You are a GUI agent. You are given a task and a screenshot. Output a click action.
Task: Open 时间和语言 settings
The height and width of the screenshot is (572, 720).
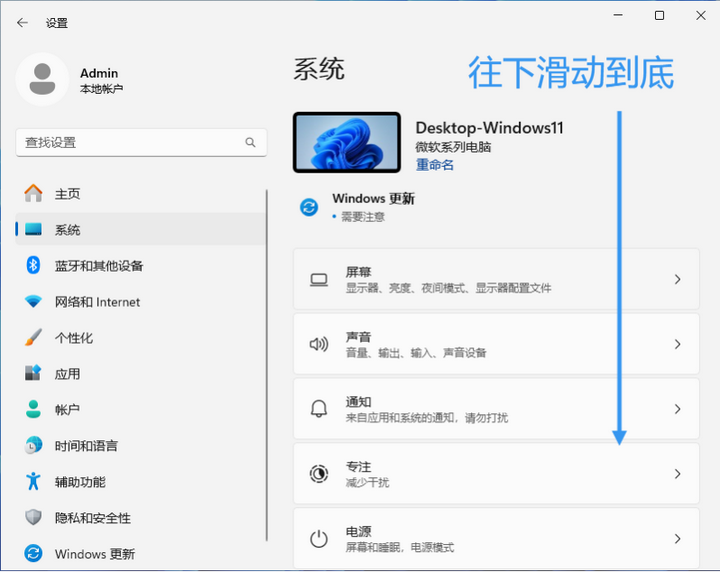[x=141, y=445]
